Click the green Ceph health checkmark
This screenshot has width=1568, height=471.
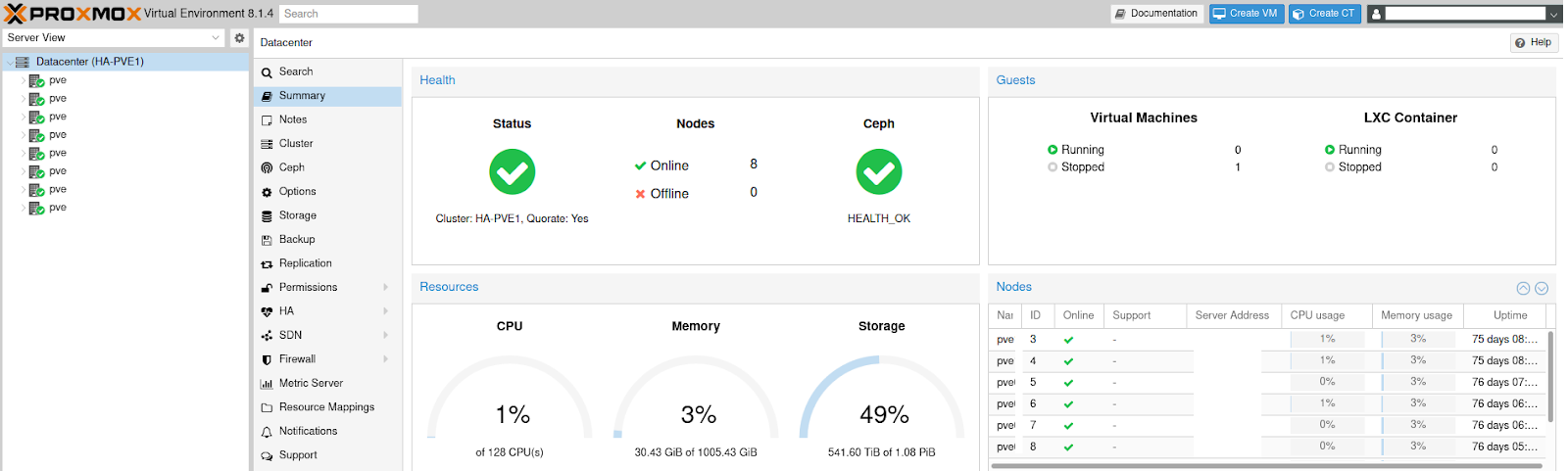click(x=878, y=172)
